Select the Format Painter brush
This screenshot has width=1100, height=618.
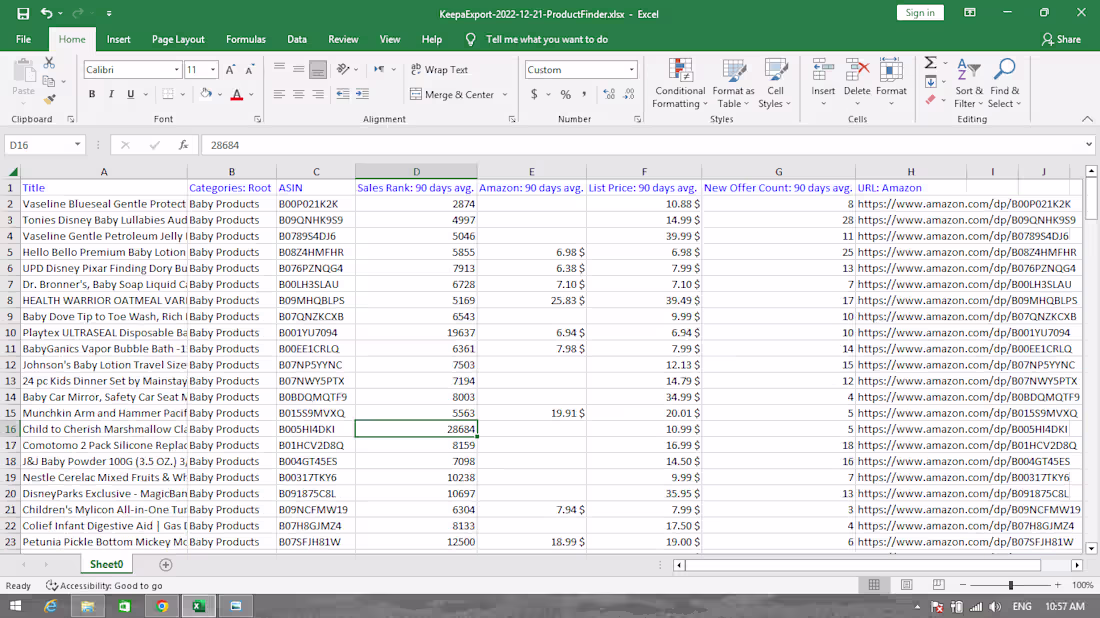pos(49,100)
